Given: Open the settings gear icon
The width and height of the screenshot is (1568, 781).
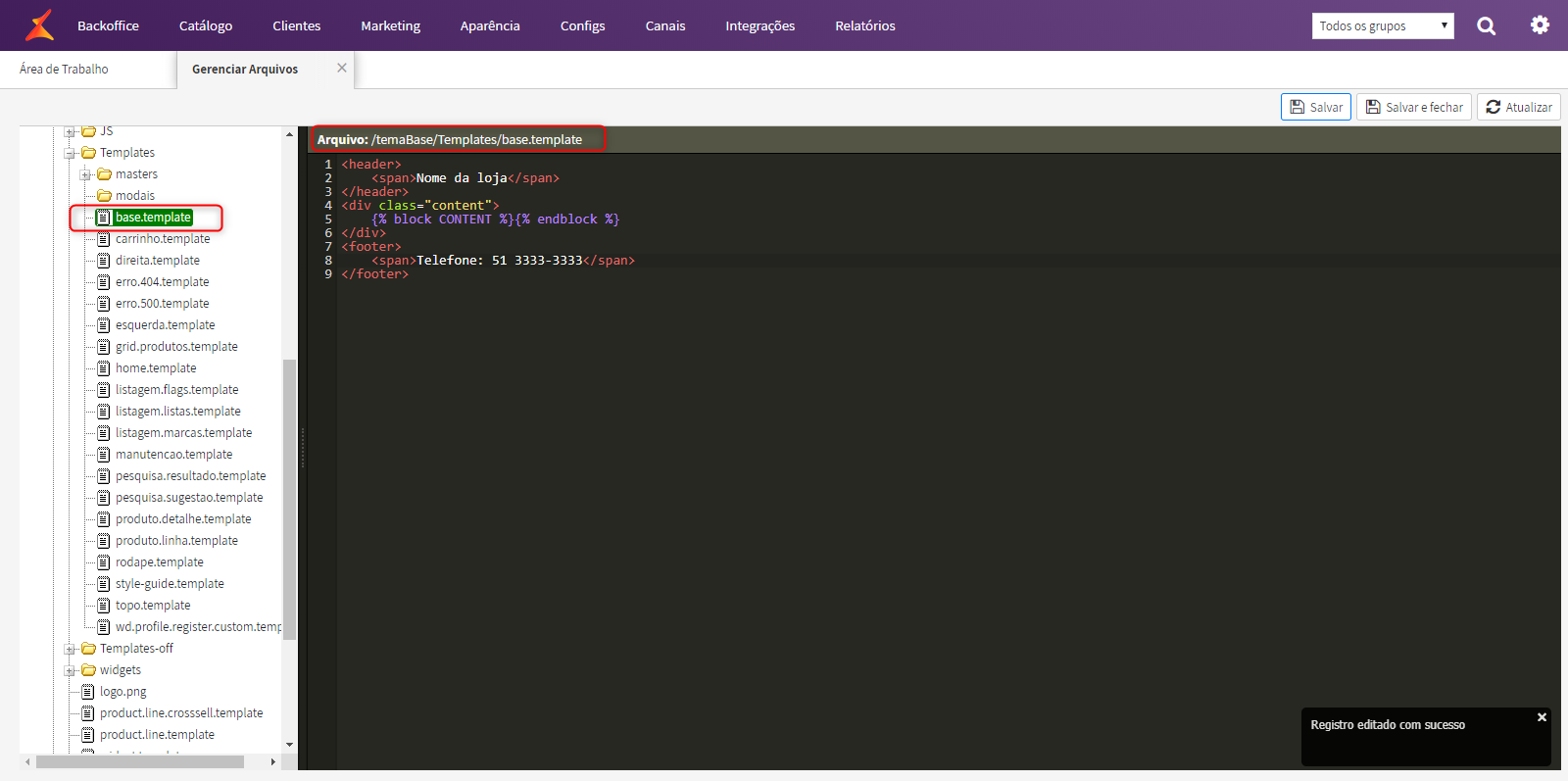Looking at the screenshot, I should click(x=1541, y=25).
